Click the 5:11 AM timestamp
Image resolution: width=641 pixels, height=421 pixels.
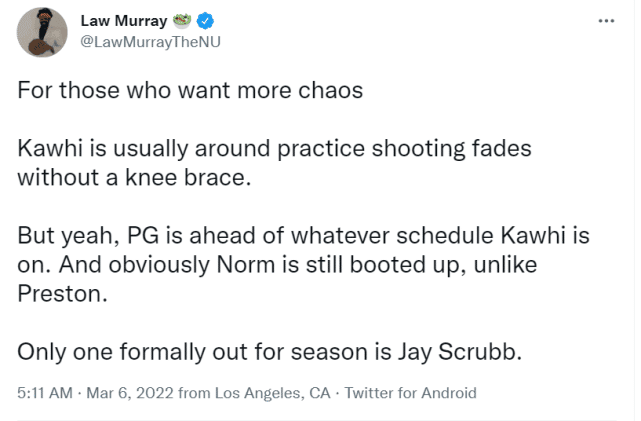coord(44,393)
